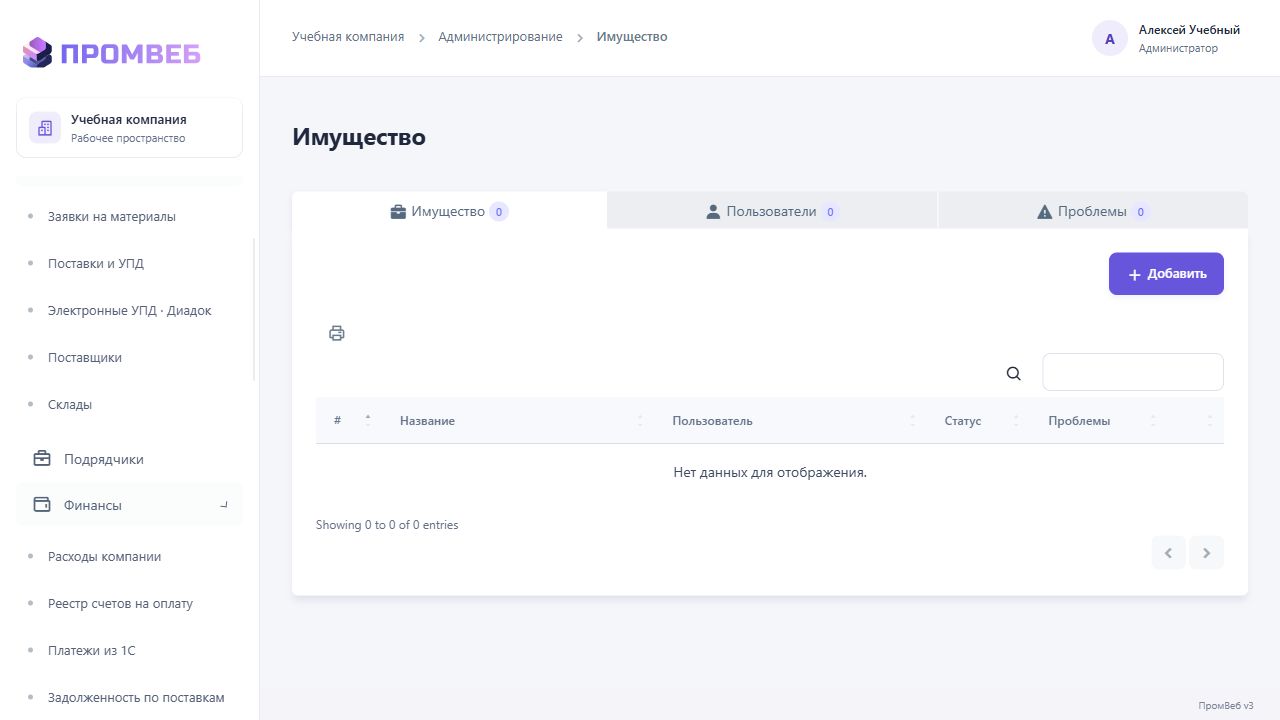Open Поставки и УПД page
The image size is (1280, 720).
[x=96, y=263]
